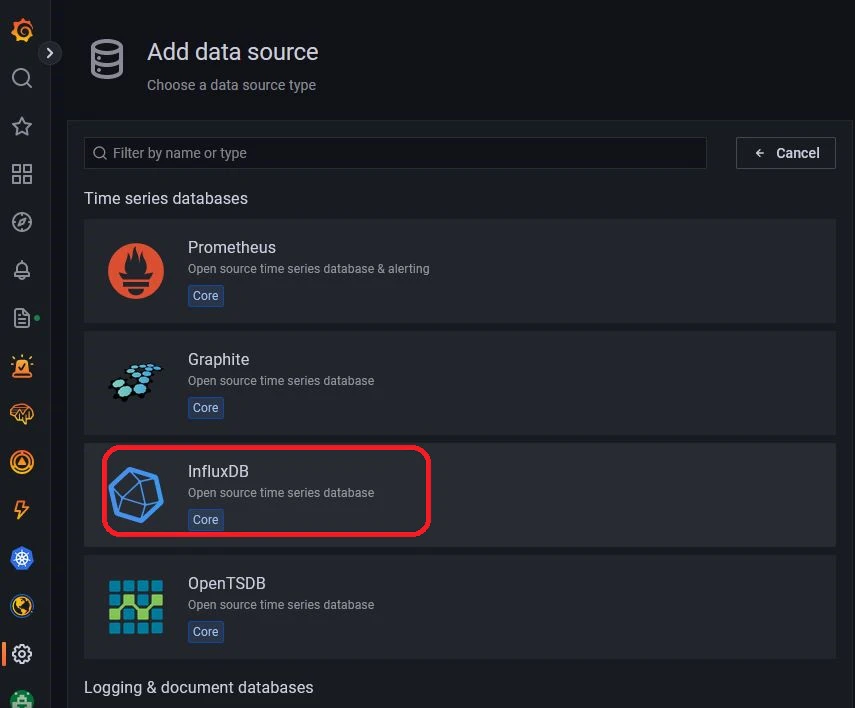Open the globe synthetic monitoring icon

point(22,606)
